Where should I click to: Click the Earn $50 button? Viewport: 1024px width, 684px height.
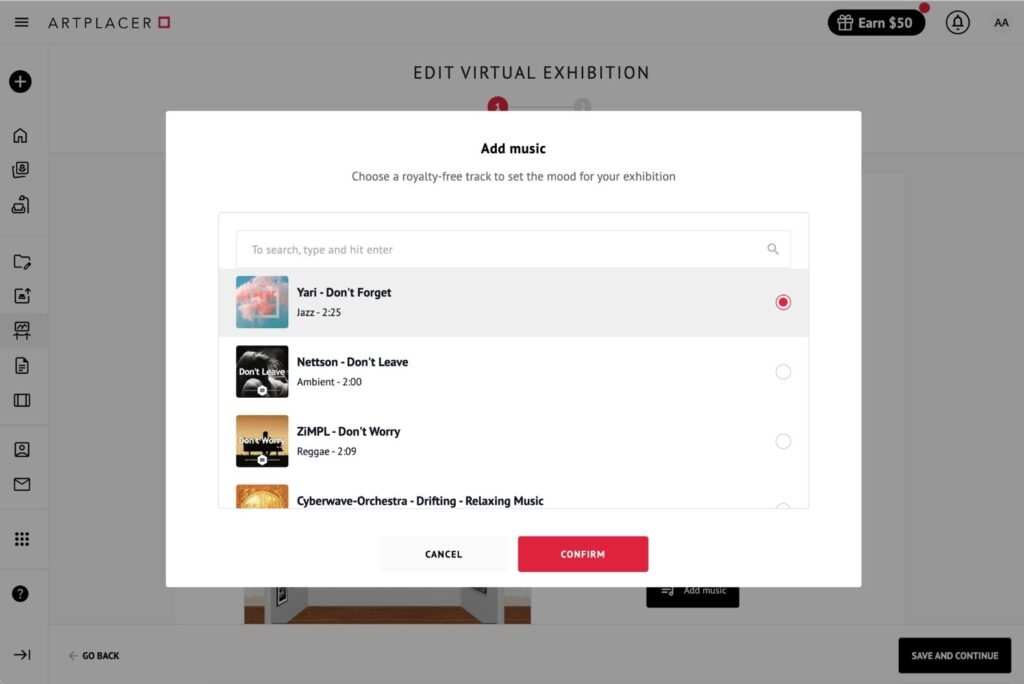(876, 23)
